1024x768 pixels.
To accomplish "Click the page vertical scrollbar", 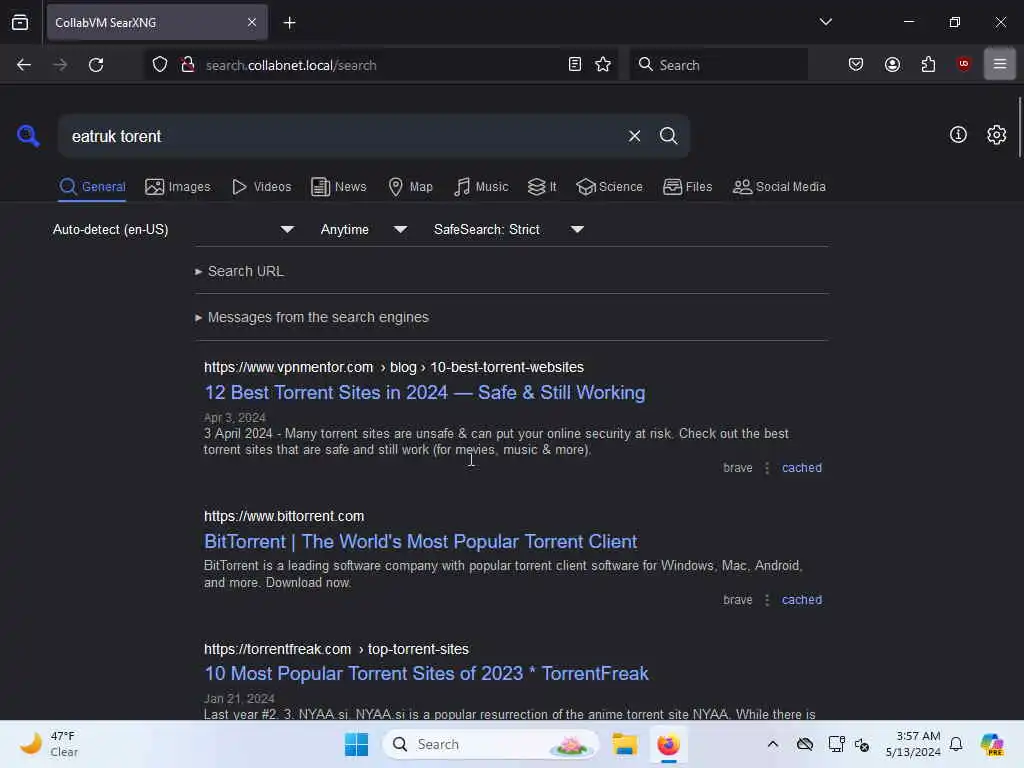I will [1019, 127].
